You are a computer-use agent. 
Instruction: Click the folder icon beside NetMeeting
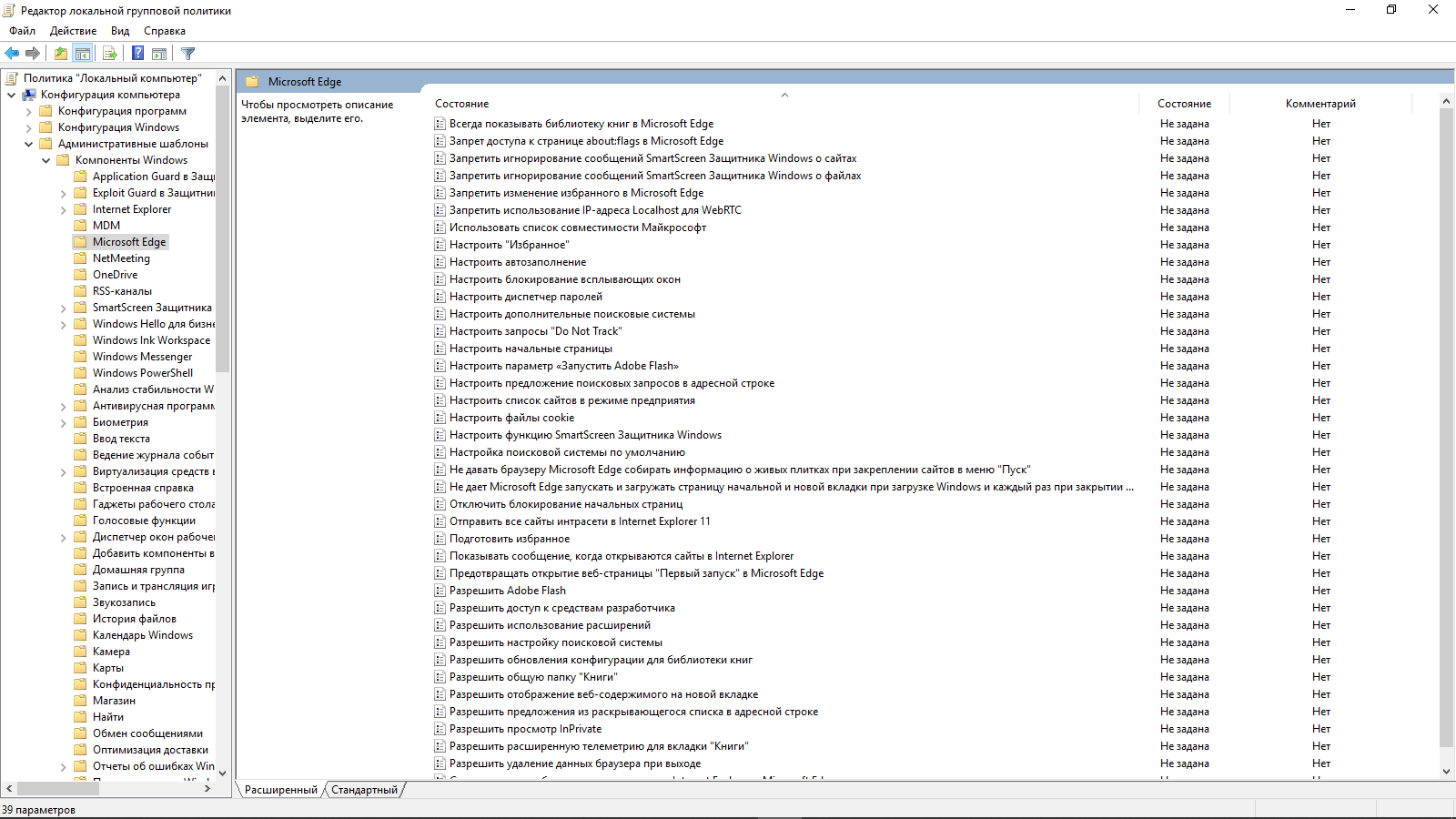pos(81,258)
